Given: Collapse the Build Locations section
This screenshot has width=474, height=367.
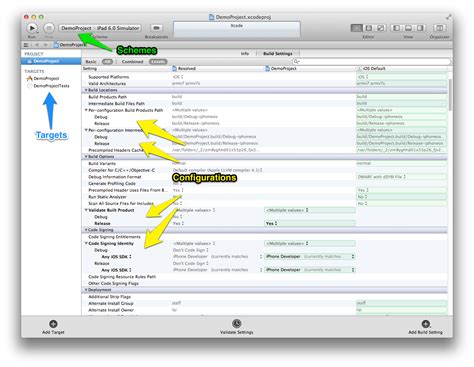Looking at the screenshot, I should pyautogui.click(x=86, y=90).
